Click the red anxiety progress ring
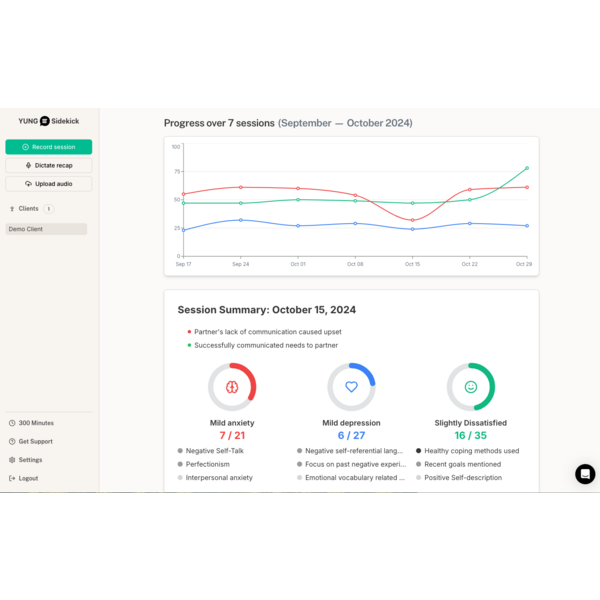Screen dimensions: 600x600 pyautogui.click(x=232, y=387)
